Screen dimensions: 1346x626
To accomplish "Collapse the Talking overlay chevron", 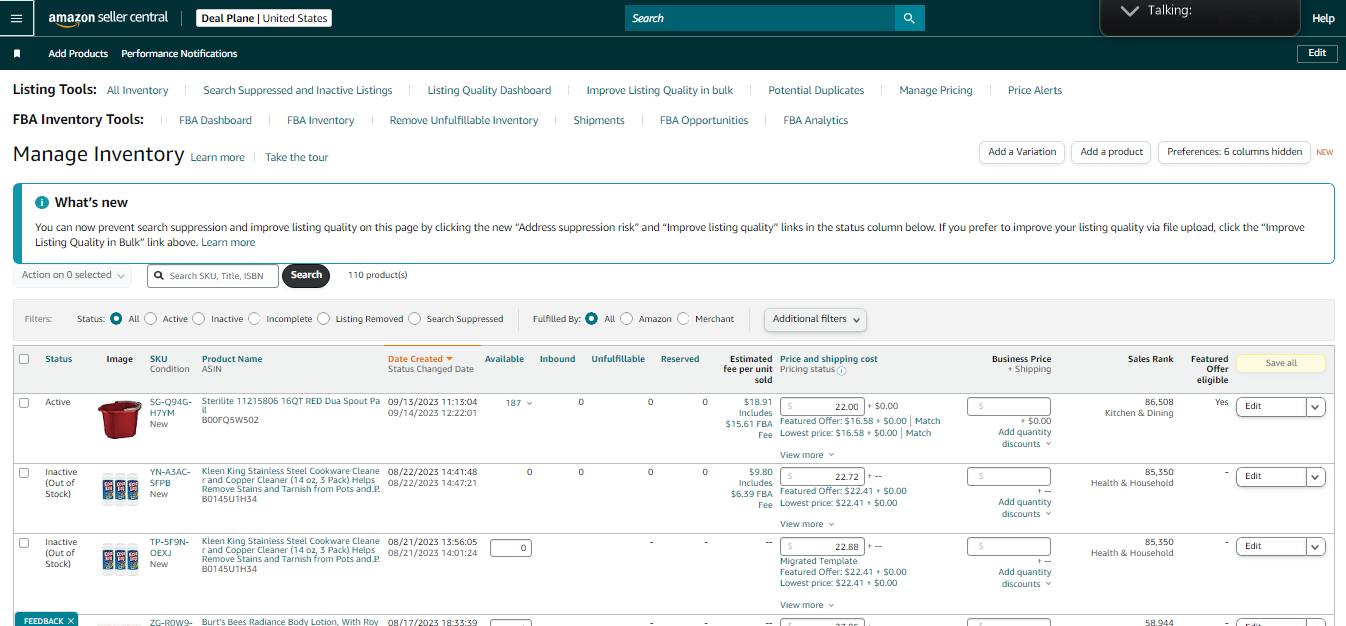I will [x=1129, y=11].
